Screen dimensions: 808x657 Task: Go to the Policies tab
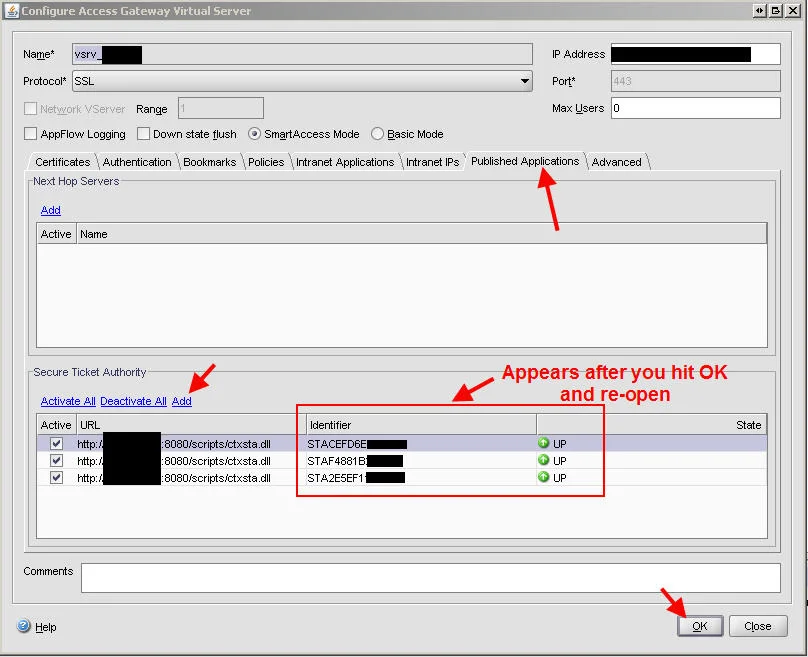click(x=266, y=162)
